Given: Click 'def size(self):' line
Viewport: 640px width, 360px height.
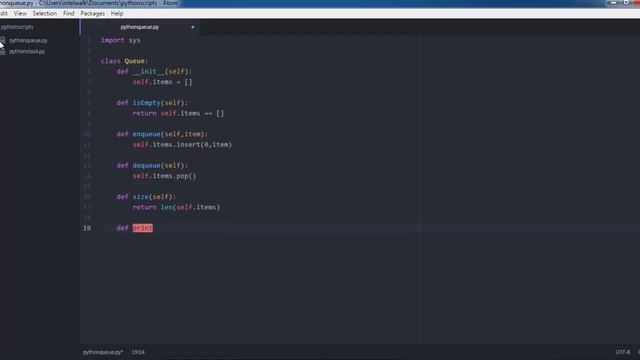Looking at the screenshot, I should point(146,197).
